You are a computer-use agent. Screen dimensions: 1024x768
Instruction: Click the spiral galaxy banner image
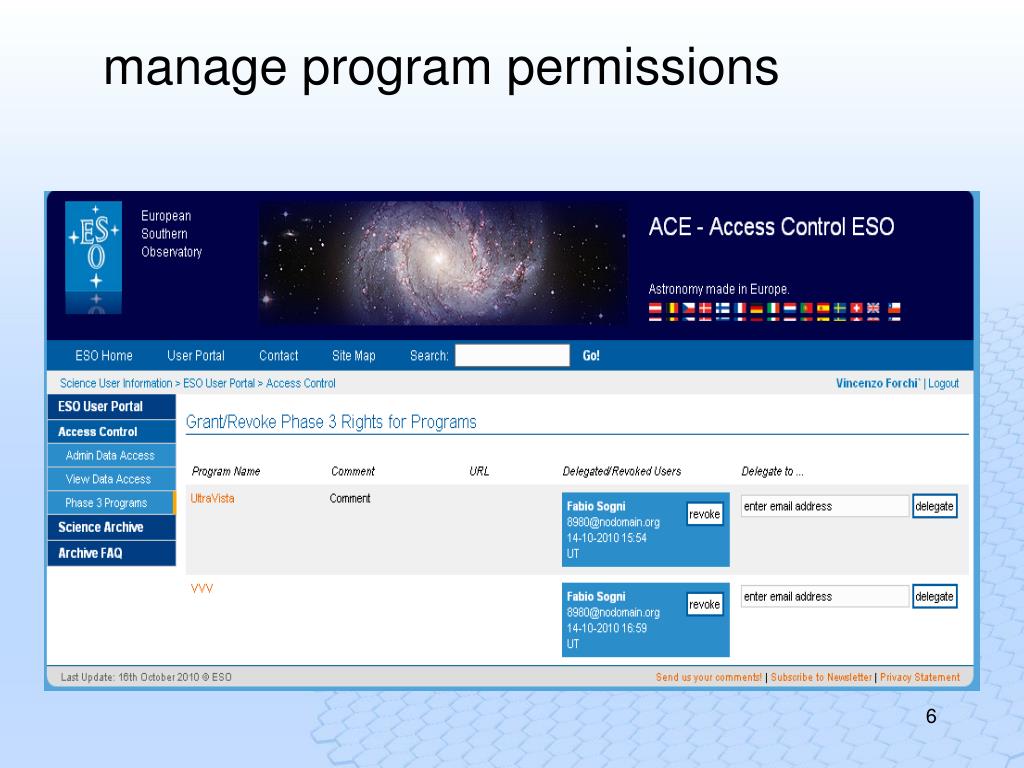tap(443, 263)
